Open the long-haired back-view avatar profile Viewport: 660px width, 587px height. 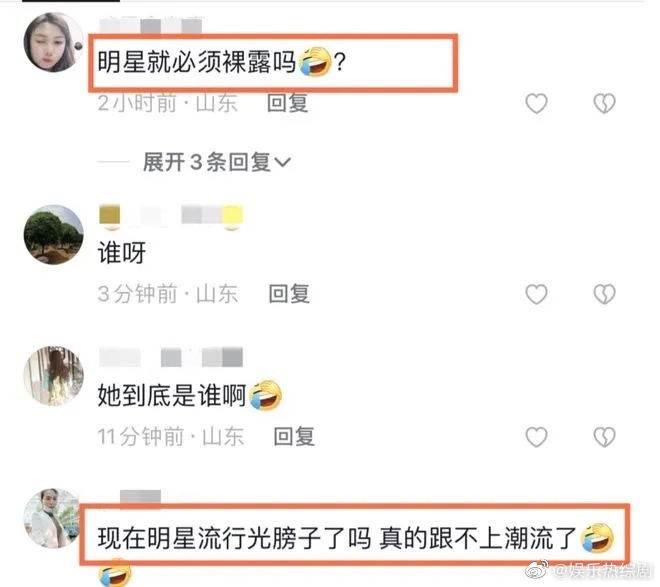tap(53, 376)
